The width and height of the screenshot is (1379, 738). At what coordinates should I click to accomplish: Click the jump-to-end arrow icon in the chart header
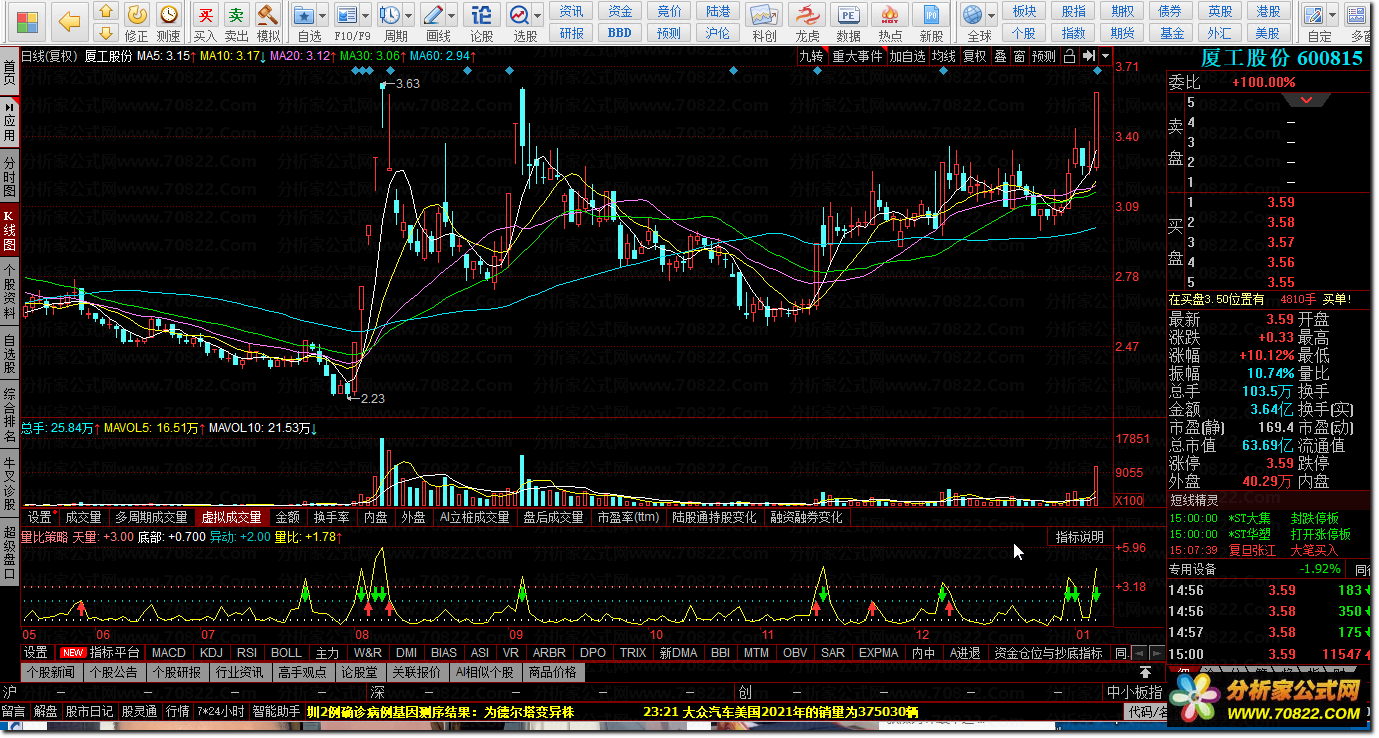[x=1090, y=56]
